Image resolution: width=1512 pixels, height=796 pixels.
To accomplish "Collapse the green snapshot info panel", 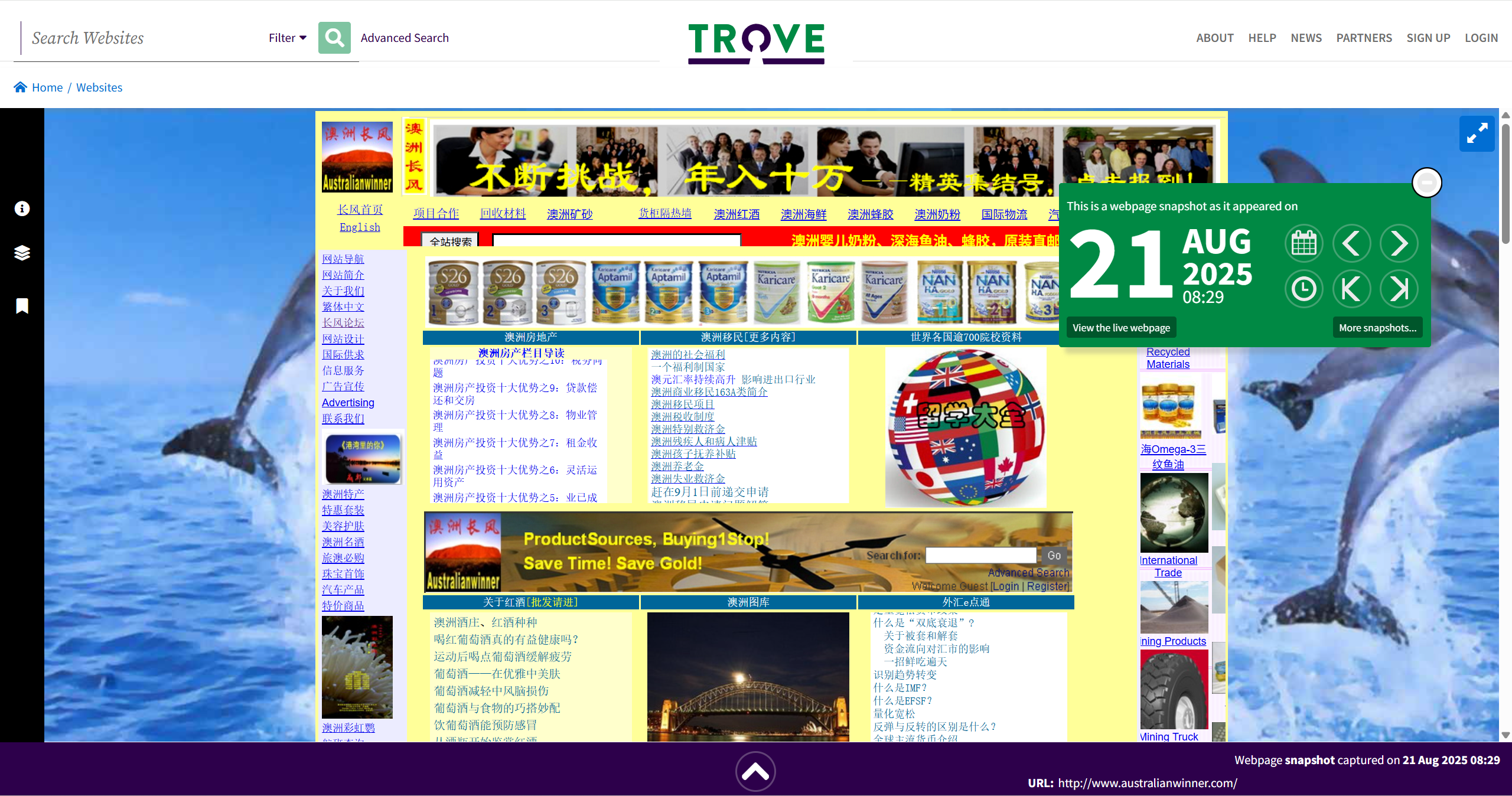I will [1426, 182].
